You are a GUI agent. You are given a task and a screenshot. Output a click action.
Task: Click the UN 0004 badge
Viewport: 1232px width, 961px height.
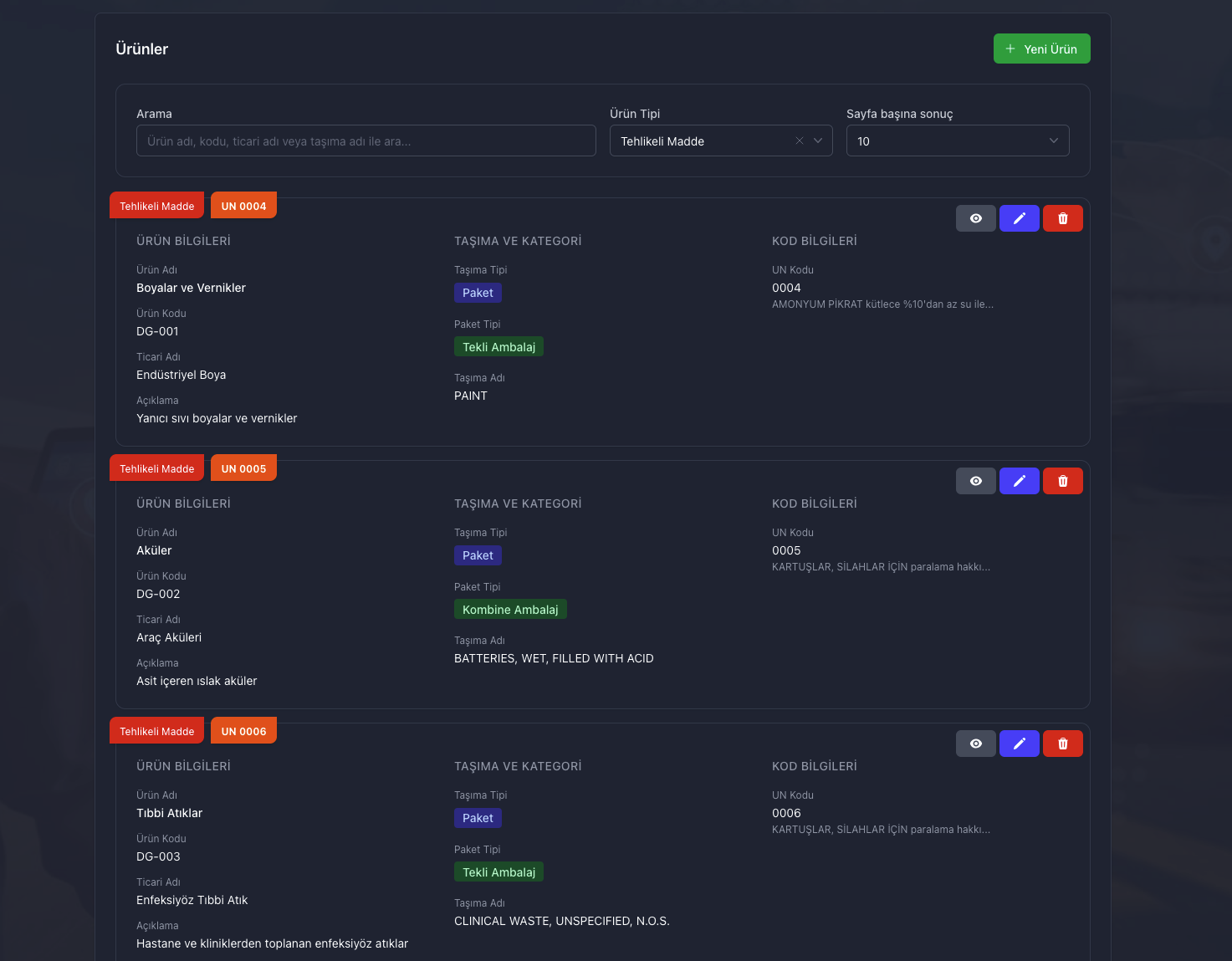click(243, 206)
